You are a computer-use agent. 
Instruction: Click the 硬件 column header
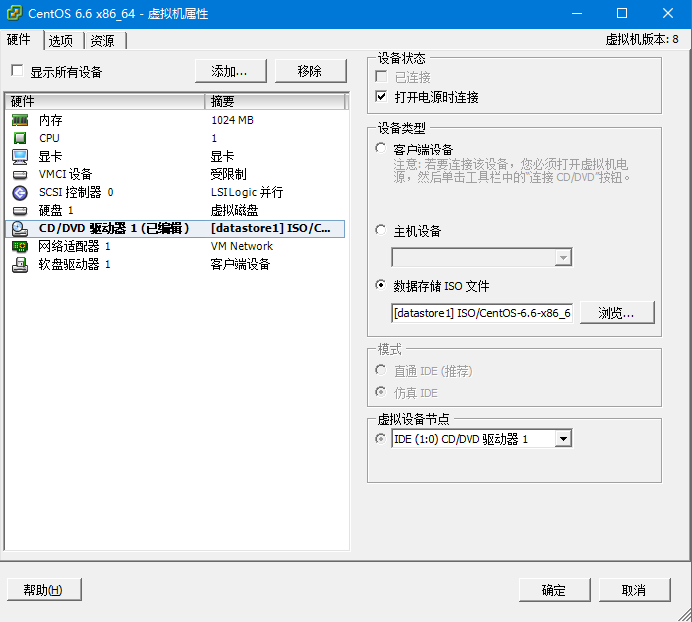[105, 102]
